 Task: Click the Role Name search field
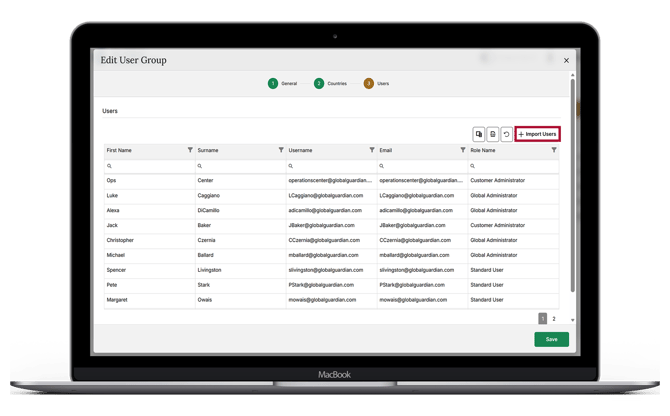(x=513, y=166)
